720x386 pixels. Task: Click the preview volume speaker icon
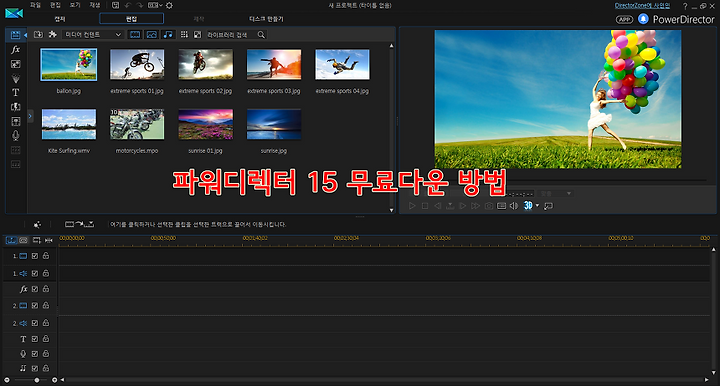tap(514, 206)
